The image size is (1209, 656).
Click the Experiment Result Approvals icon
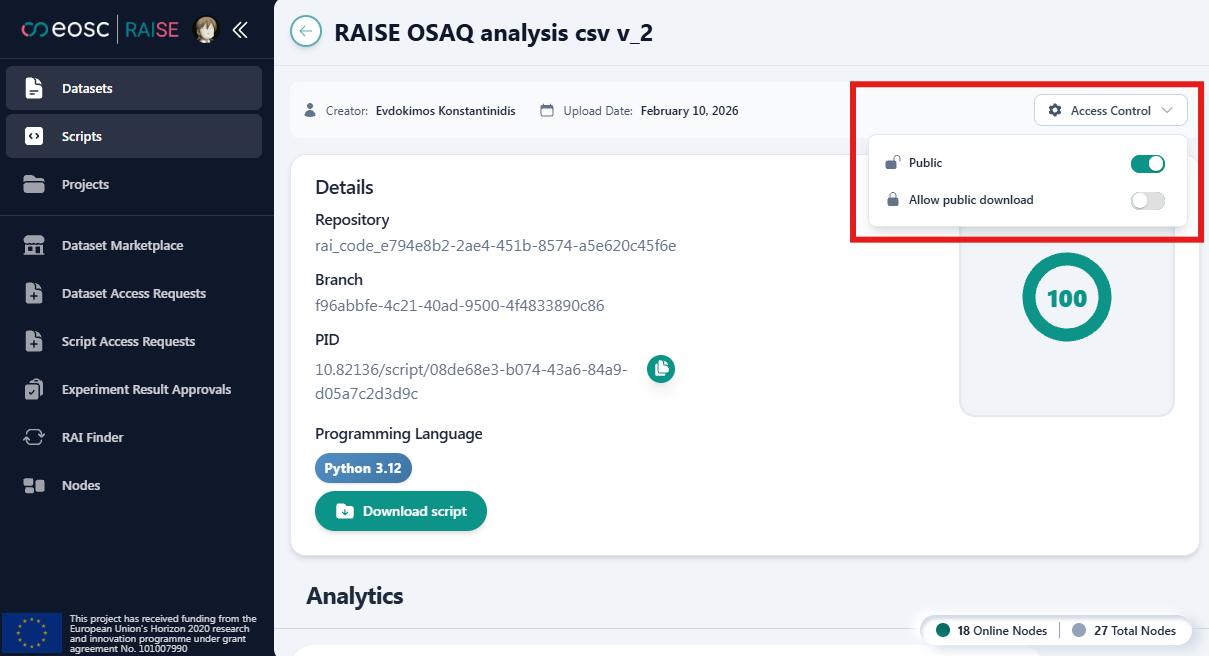tap(34, 389)
